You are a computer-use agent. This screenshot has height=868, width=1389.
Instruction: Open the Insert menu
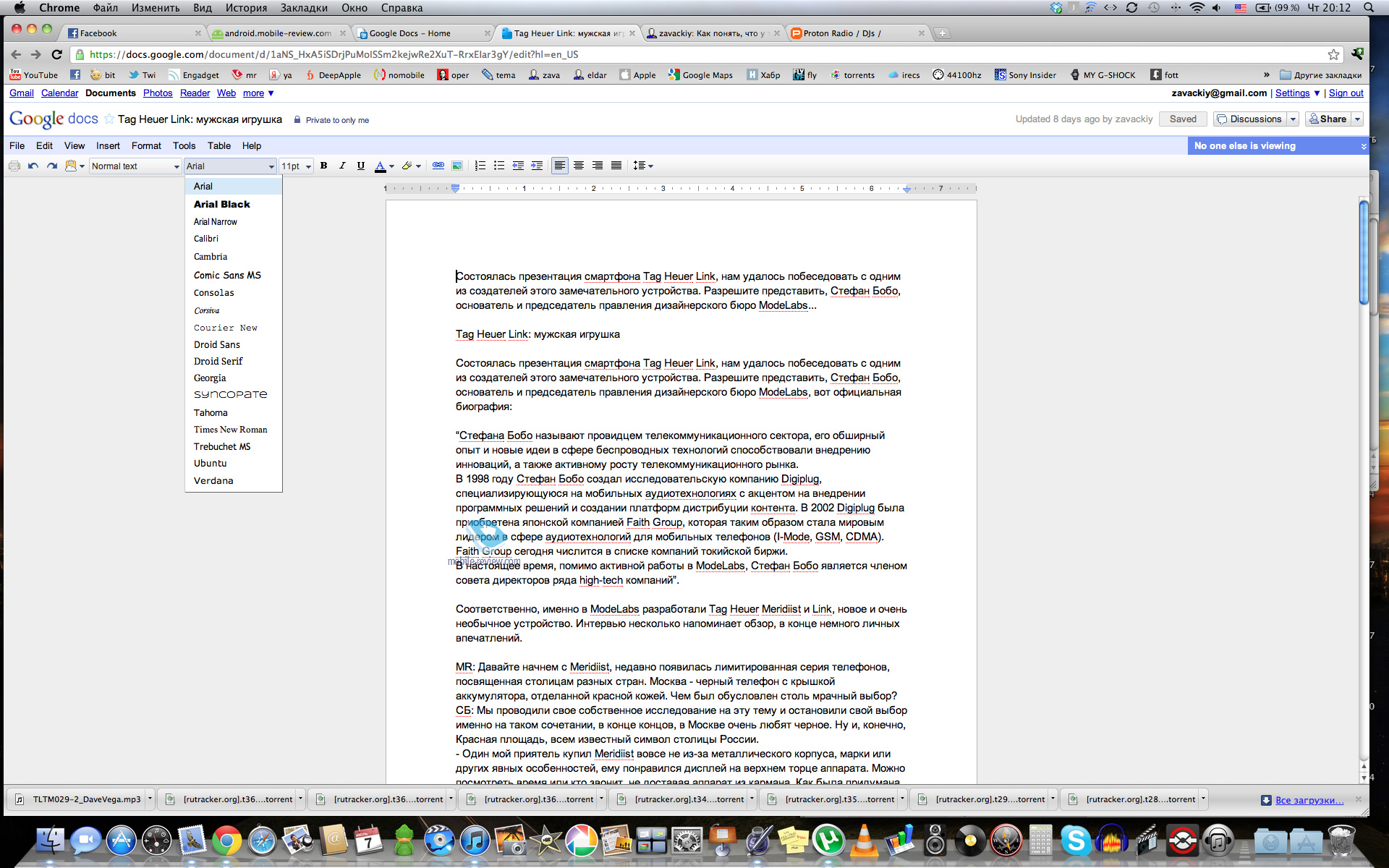(108, 145)
